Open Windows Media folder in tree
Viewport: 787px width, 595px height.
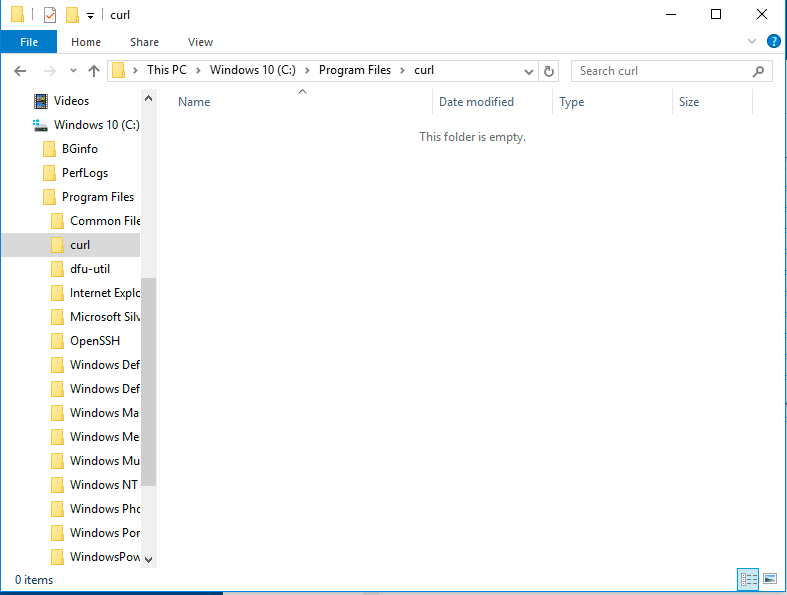pyautogui.click(x=104, y=437)
